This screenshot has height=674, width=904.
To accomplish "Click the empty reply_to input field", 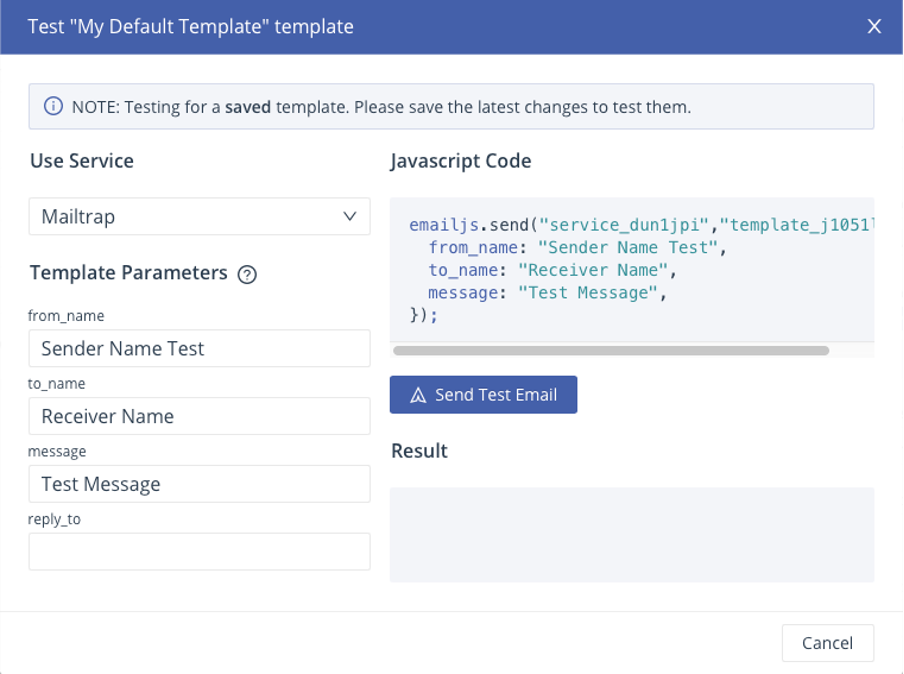I will pyautogui.click(x=199, y=552).
